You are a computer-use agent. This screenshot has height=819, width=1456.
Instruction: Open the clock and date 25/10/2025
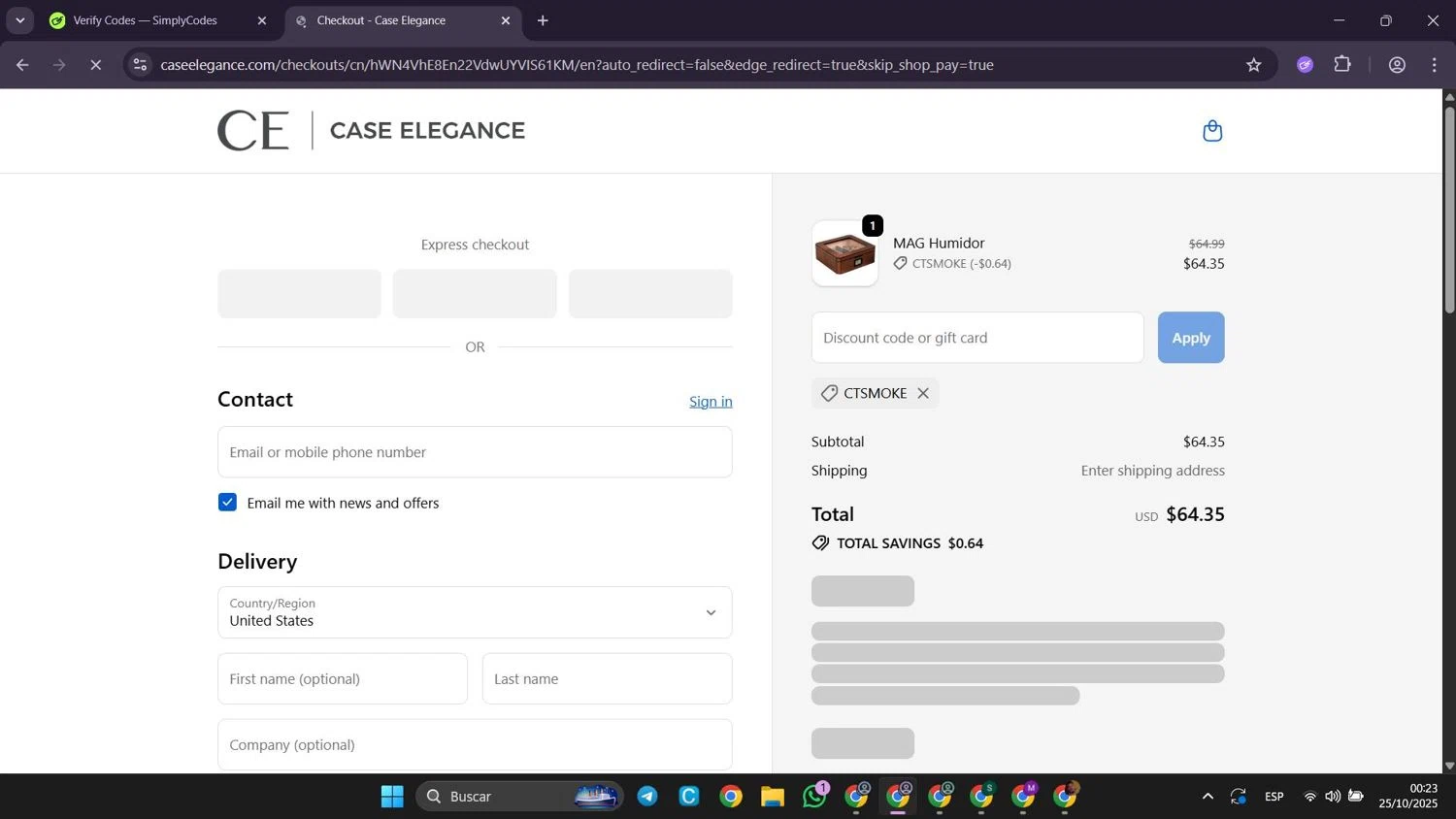click(1408, 796)
